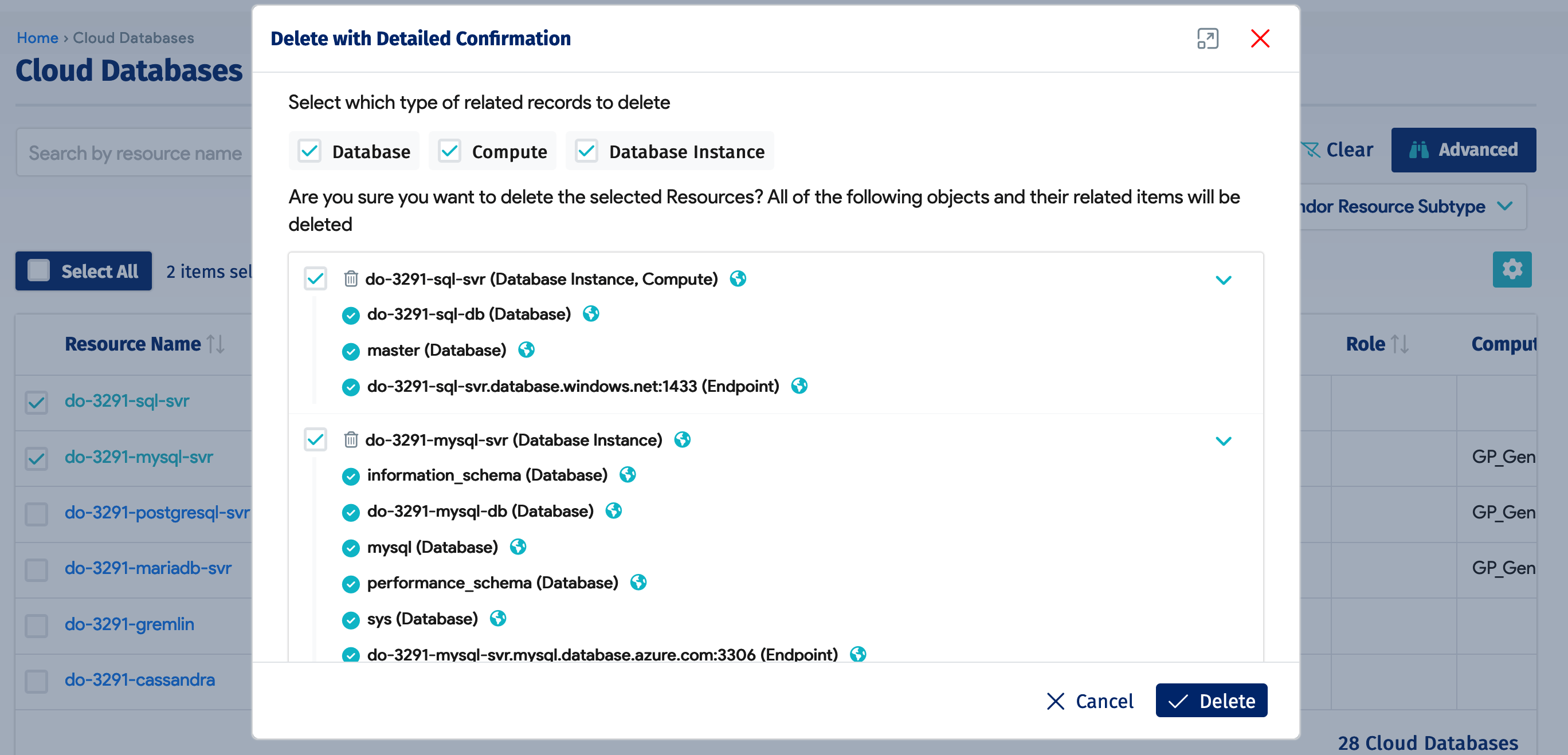Open the trash icon beside do-3291-mysql-svr
The width and height of the screenshot is (1568, 755).
(x=351, y=440)
